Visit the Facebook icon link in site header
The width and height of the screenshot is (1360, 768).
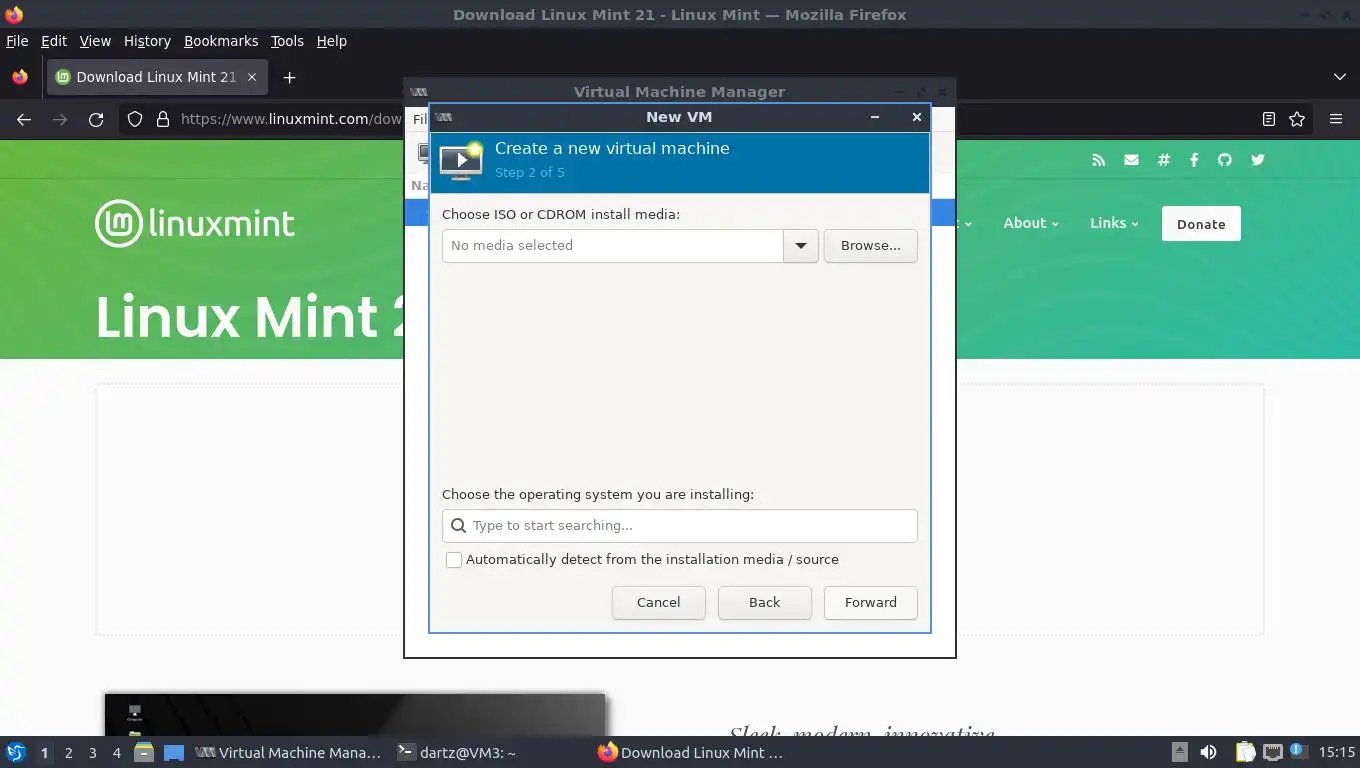click(1194, 160)
